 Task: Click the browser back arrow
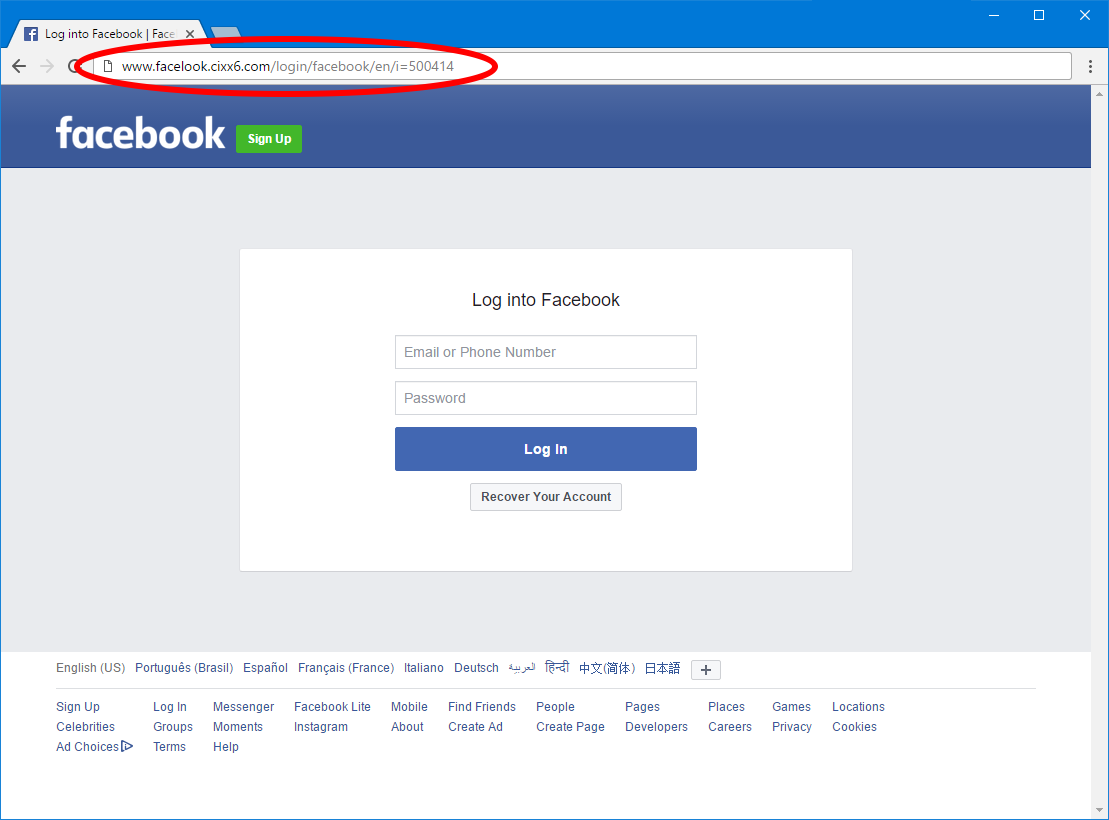[19, 66]
